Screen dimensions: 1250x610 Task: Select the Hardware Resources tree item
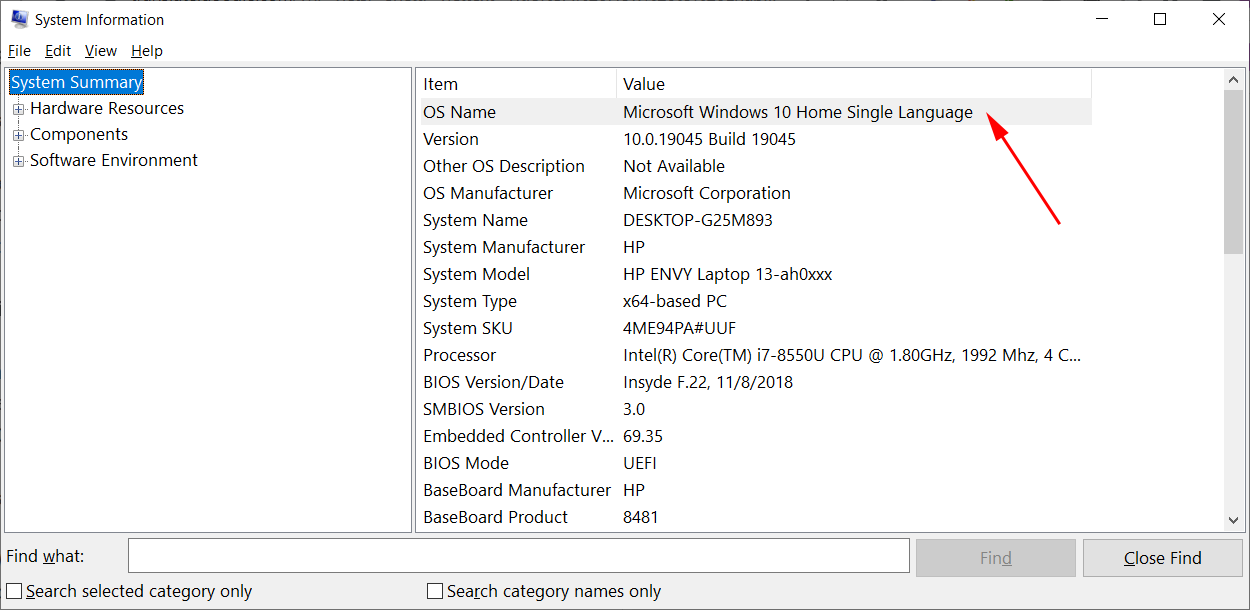107,108
